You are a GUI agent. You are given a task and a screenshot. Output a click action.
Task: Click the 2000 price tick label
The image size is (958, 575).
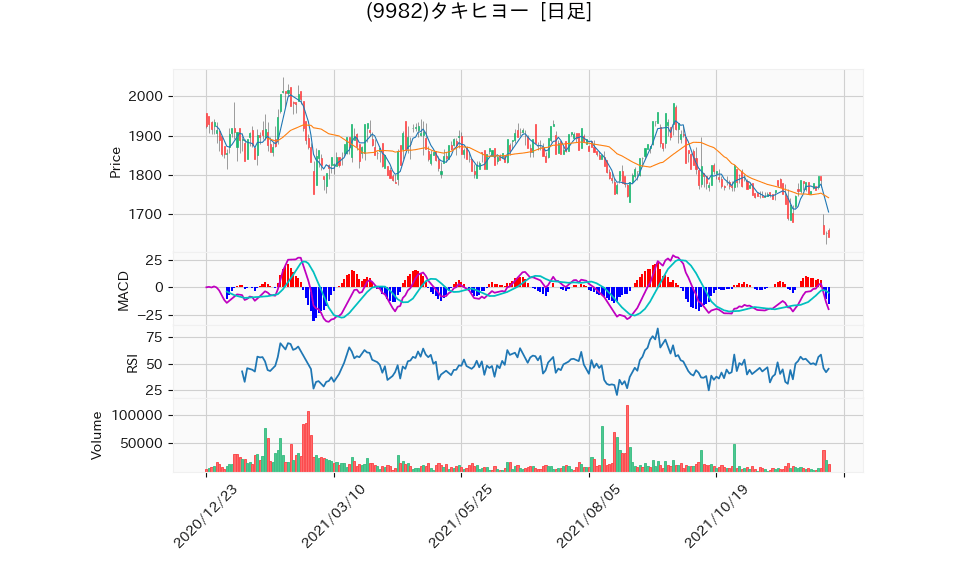pos(145,97)
